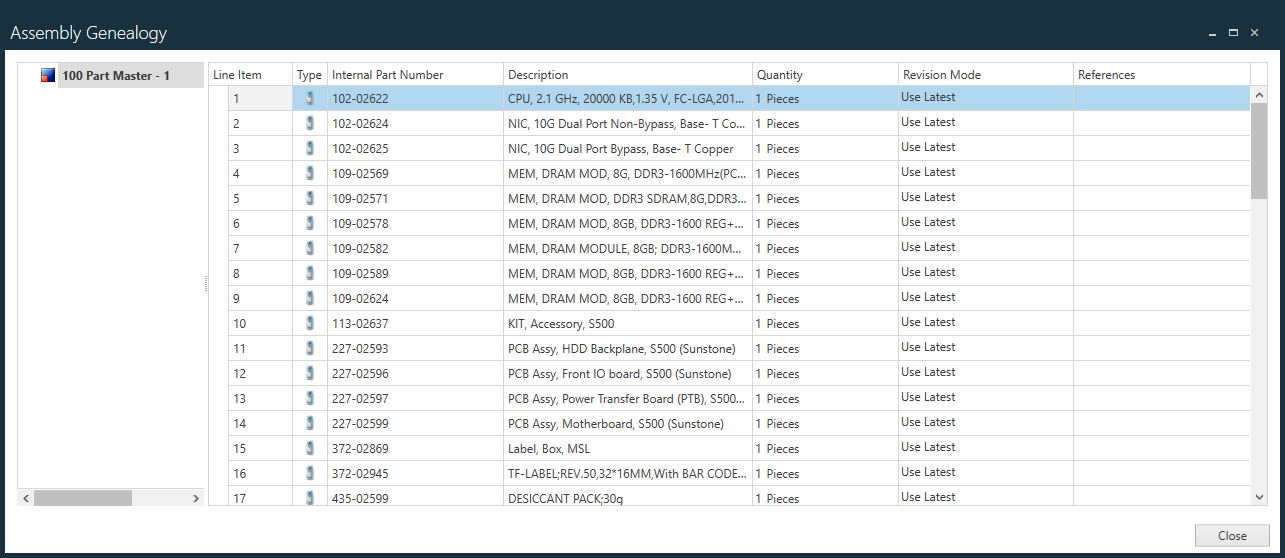The height and width of the screenshot is (558, 1285).
Task: Click the 100 Part Master tree icon
Action: point(48,76)
